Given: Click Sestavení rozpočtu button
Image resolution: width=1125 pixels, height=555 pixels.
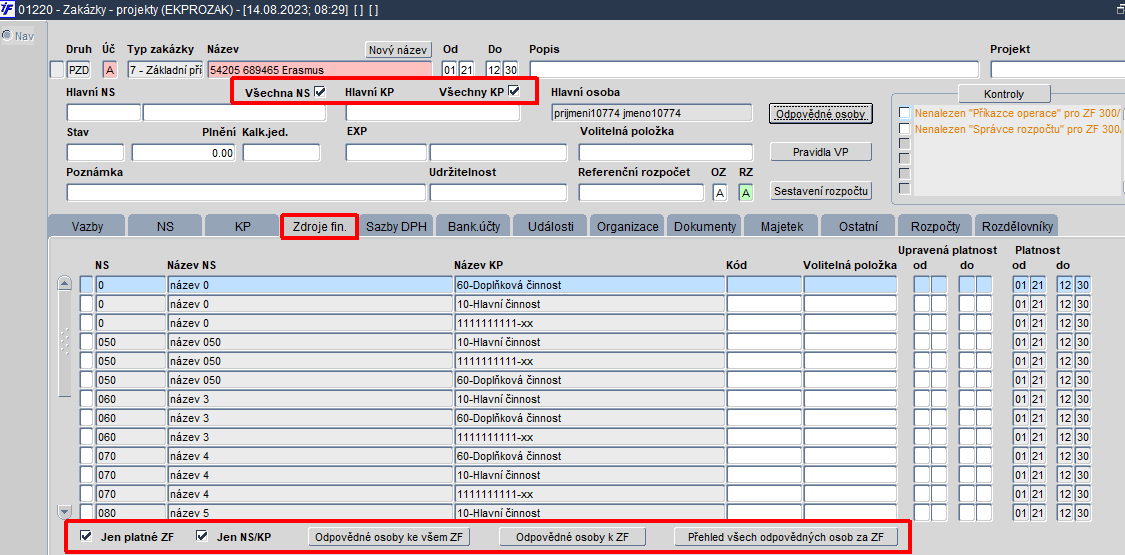Looking at the screenshot, I should (821, 190).
